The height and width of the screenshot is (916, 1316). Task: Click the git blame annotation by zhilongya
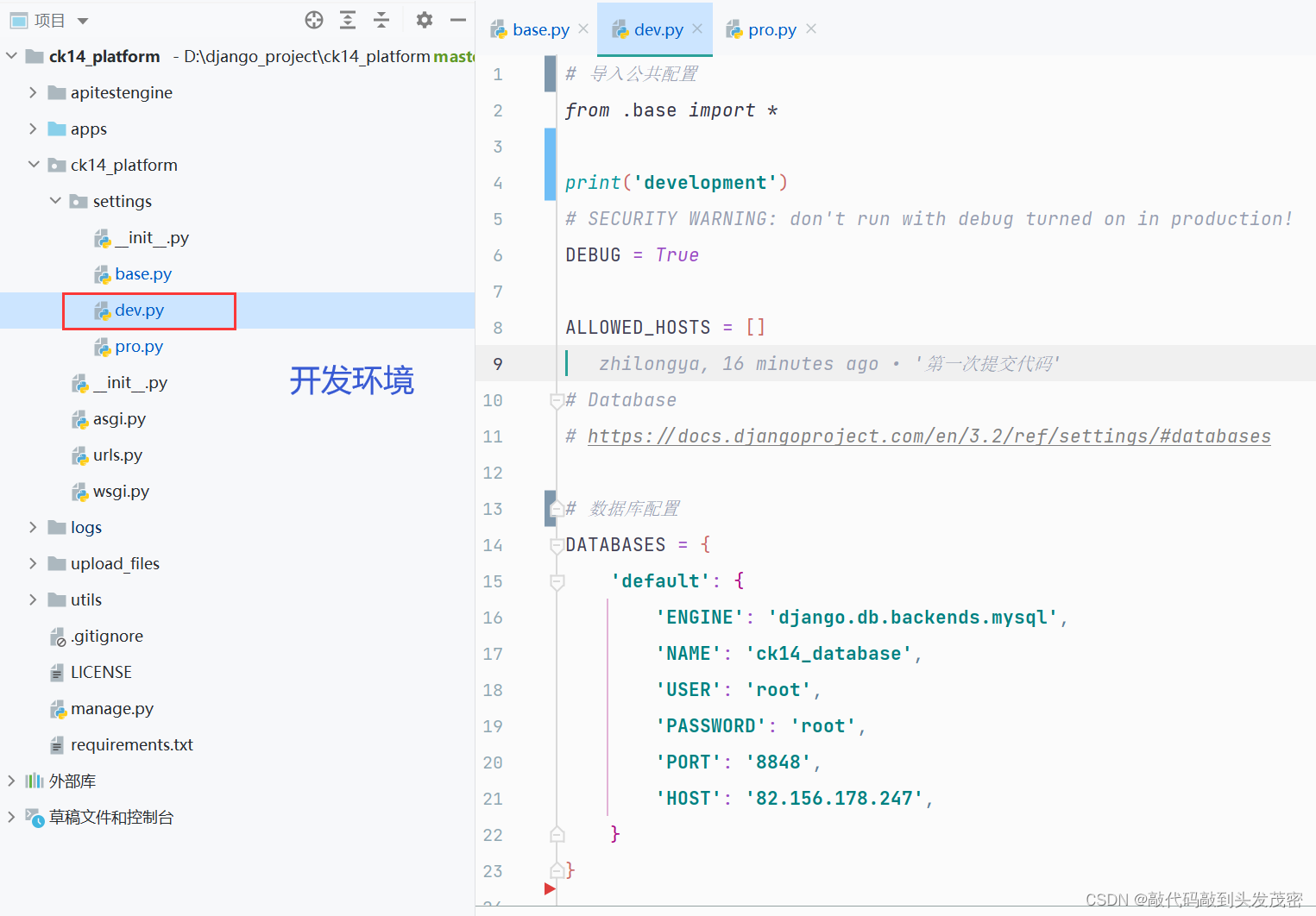828,364
